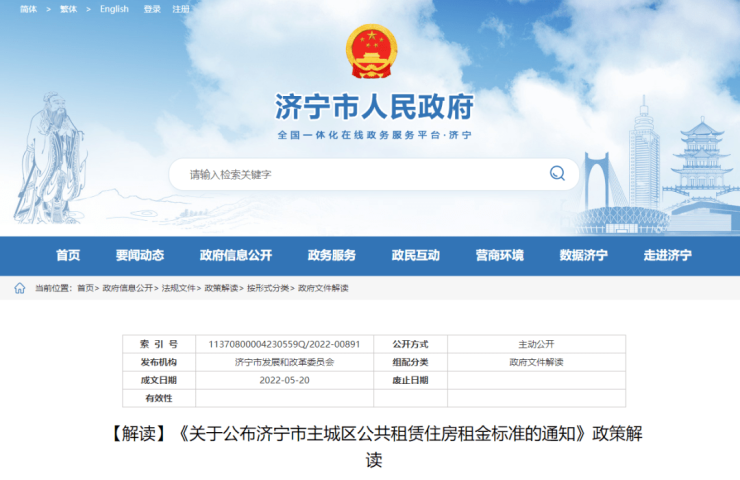
Task: Open 走进济宁 navigation item
Action: coord(667,255)
